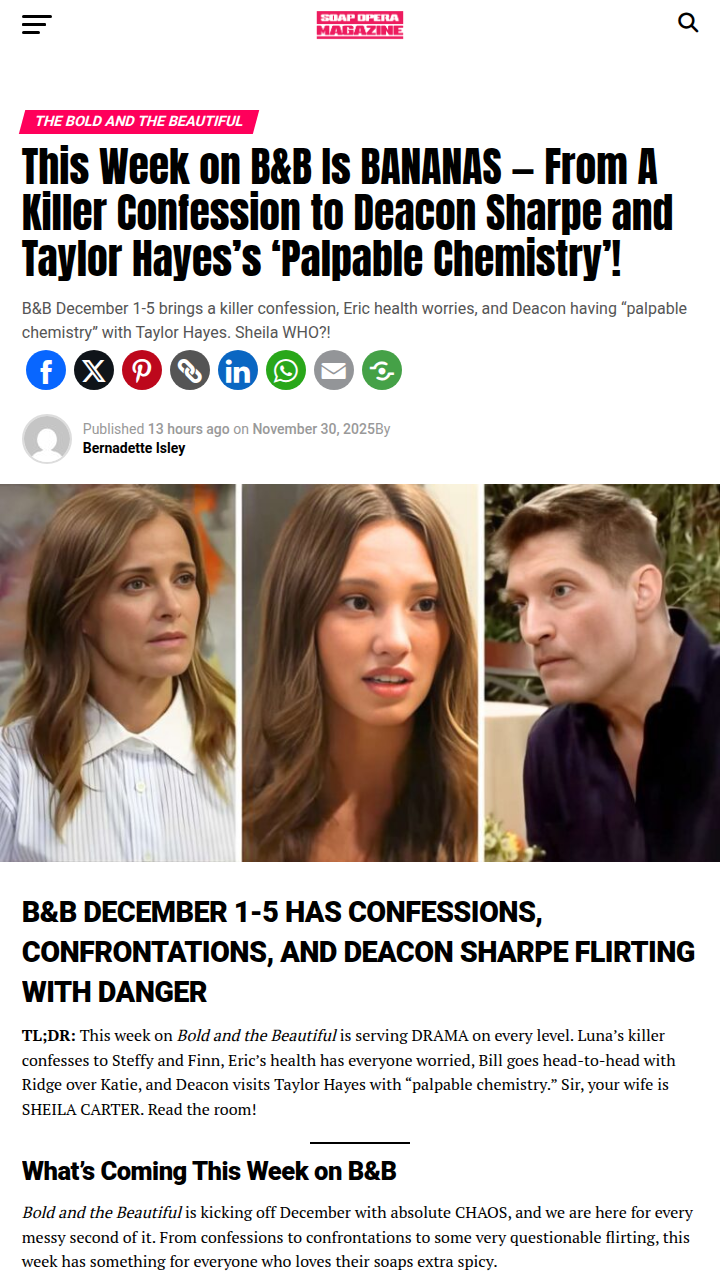Share the article via WhatsApp

click(286, 370)
